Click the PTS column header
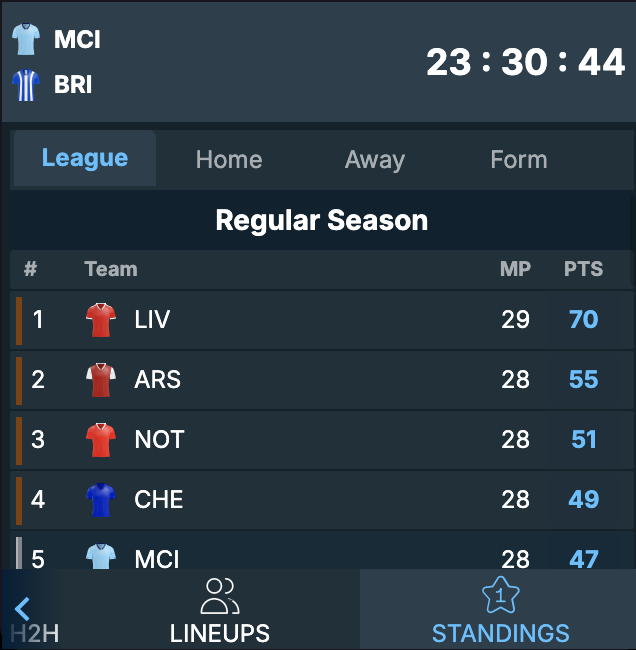The width and height of the screenshot is (636, 650). 583,269
